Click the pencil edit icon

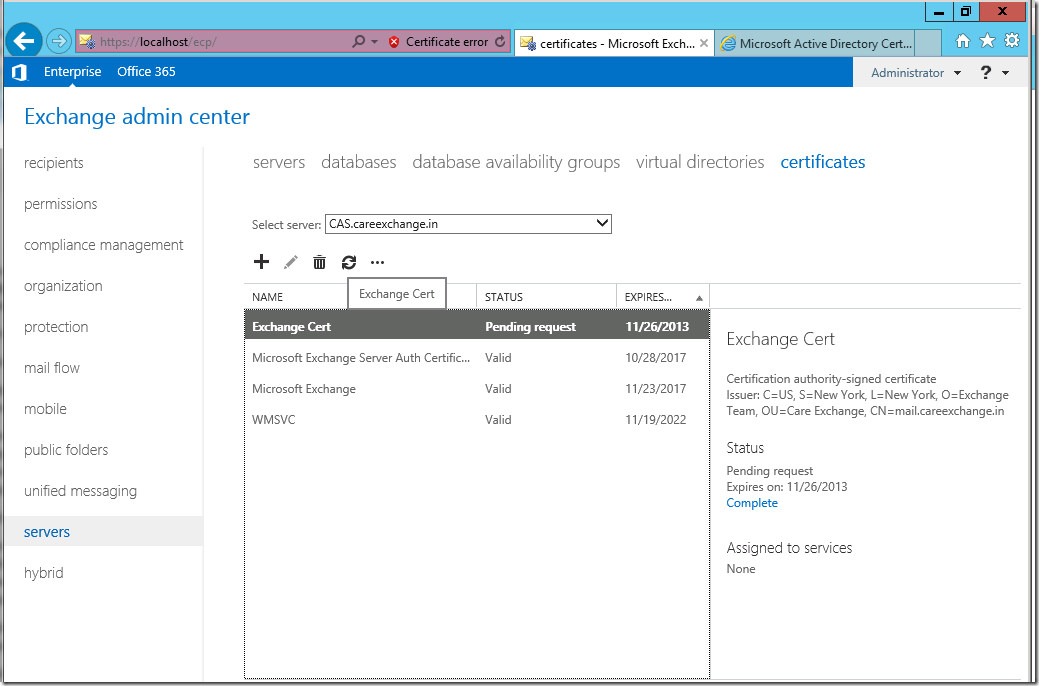click(290, 262)
